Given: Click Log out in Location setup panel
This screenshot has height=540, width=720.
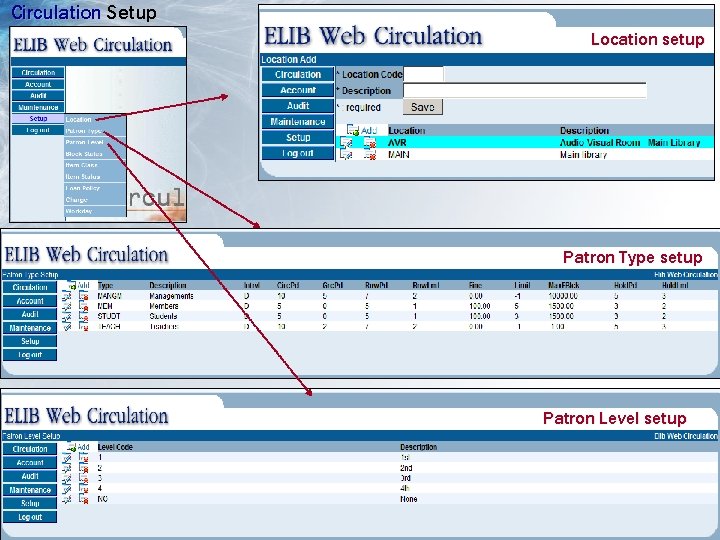Looking at the screenshot, I should click(298, 153).
